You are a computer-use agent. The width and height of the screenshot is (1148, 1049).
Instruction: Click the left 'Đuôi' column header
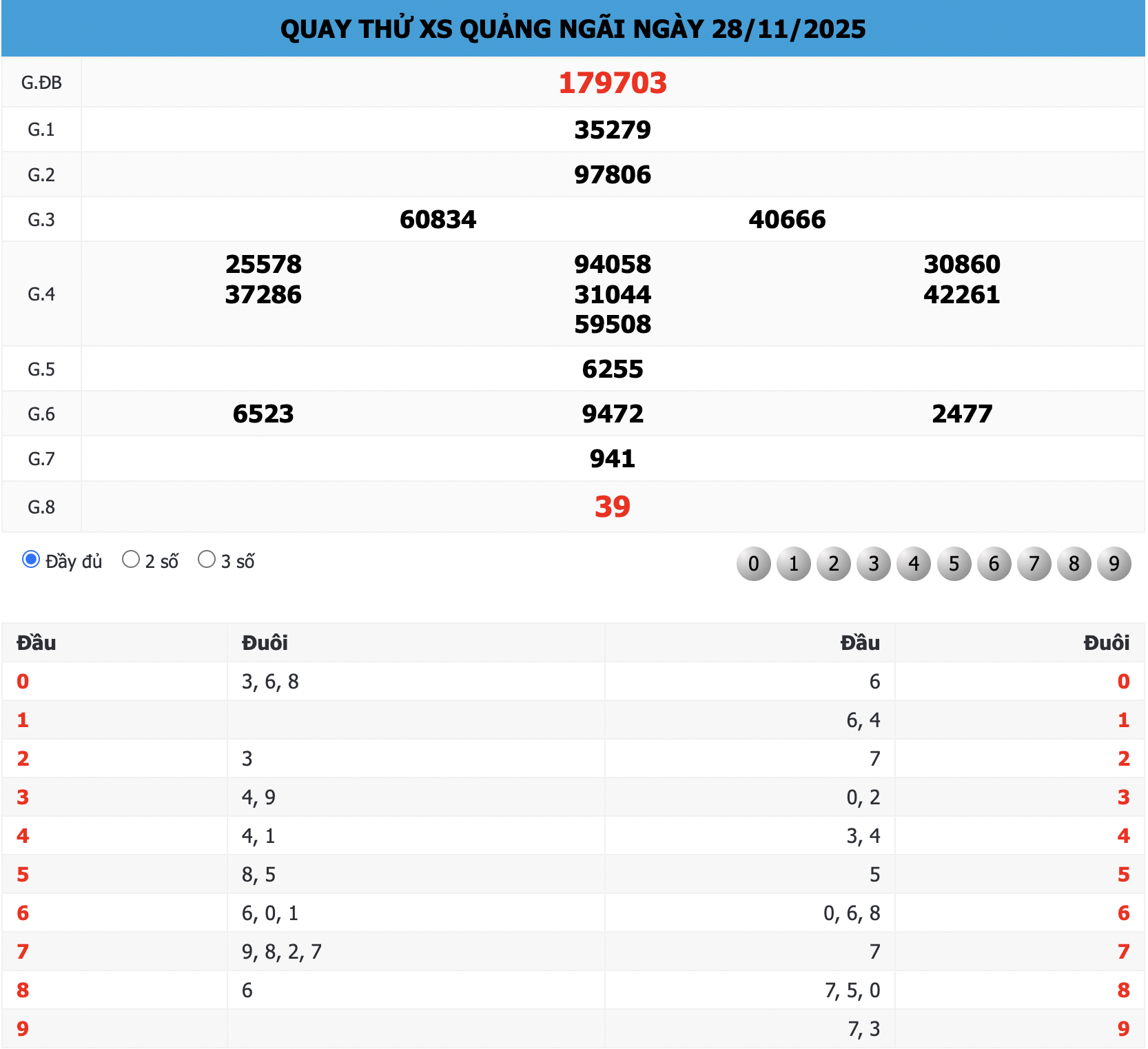[265, 643]
